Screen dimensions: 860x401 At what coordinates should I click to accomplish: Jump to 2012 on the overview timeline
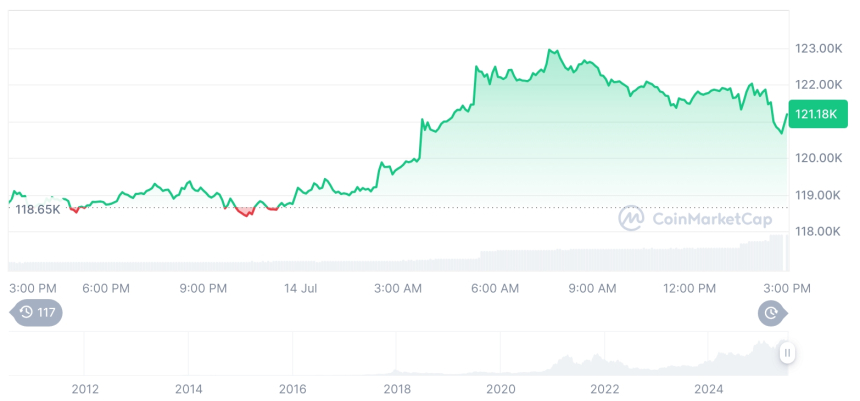tap(85, 389)
